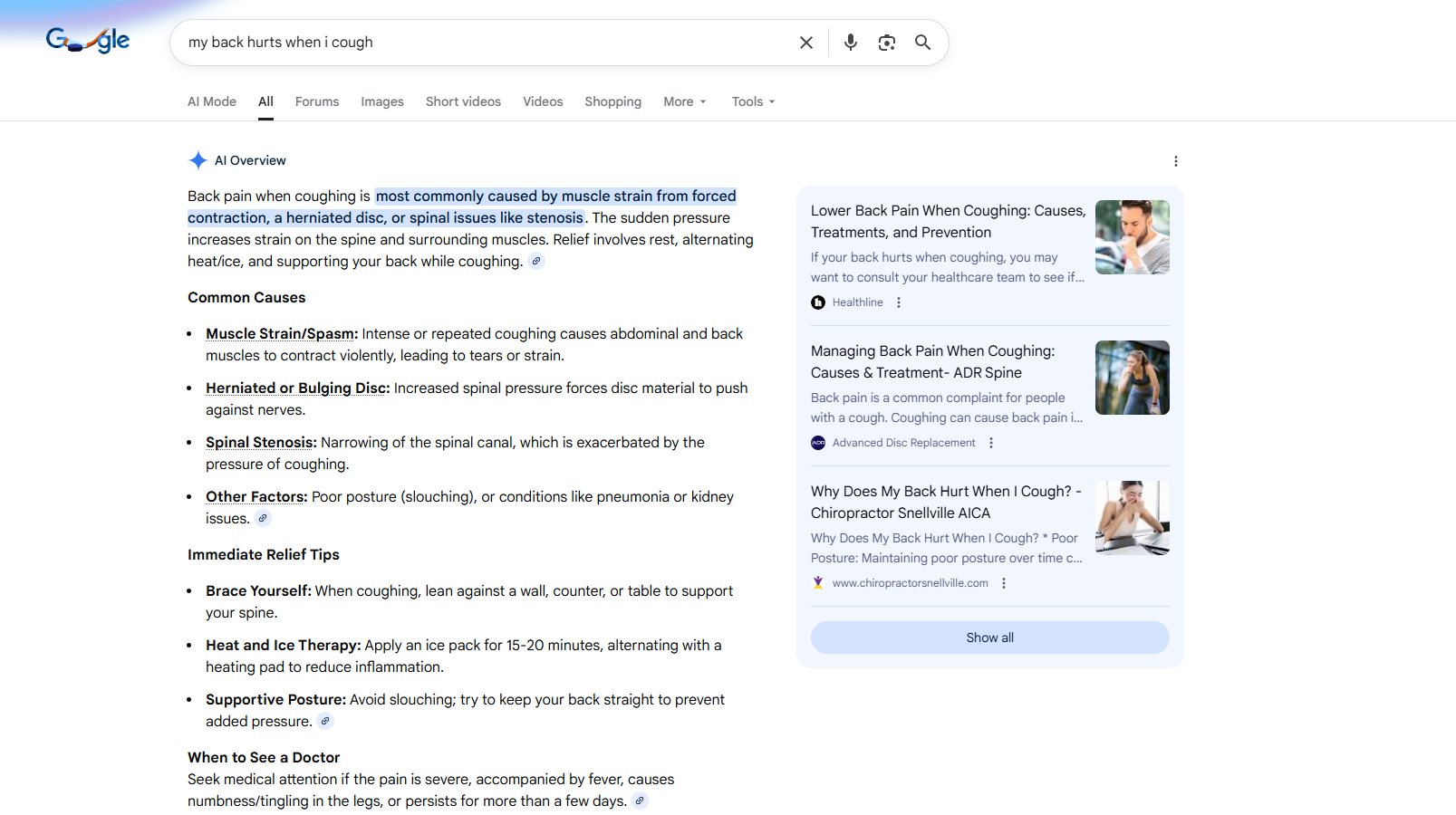Open search by image lens
Viewport: 1456px width, 815px height.
point(886,43)
